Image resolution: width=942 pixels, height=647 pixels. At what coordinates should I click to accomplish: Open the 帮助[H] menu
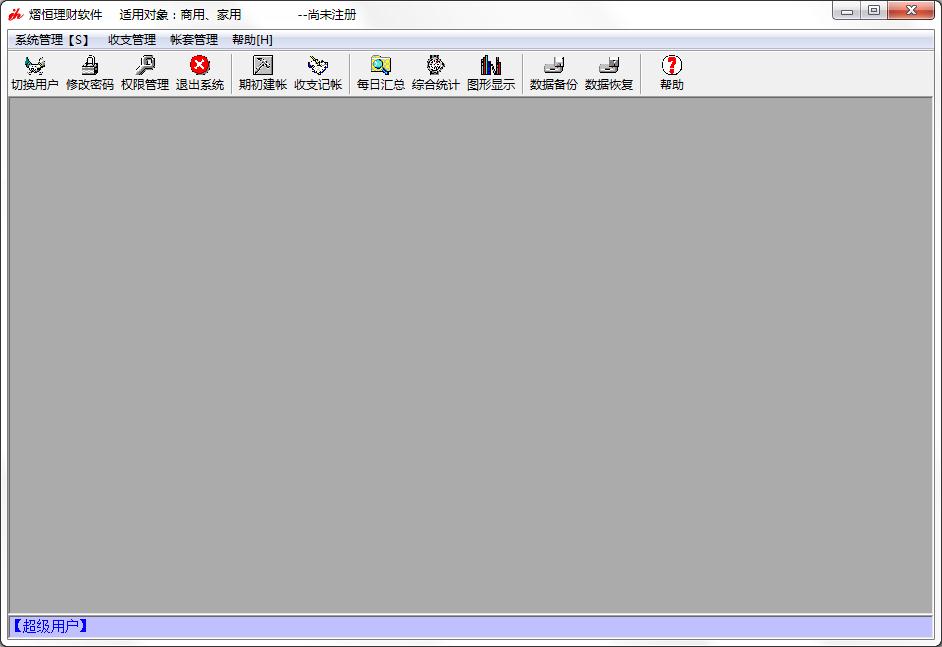click(252, 40)
